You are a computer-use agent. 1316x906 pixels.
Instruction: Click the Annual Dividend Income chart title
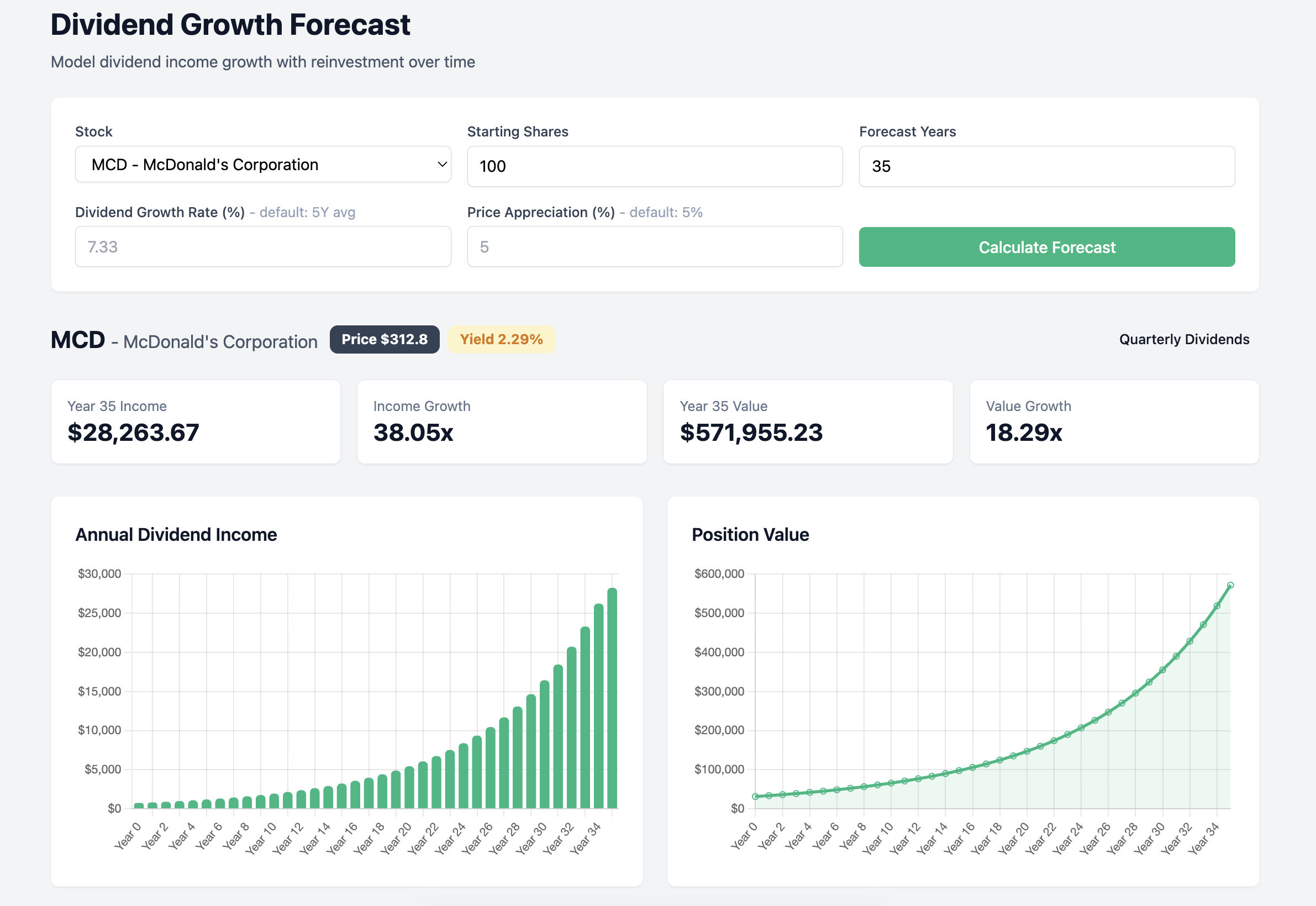pyautogui.click(x=176, y=534)
